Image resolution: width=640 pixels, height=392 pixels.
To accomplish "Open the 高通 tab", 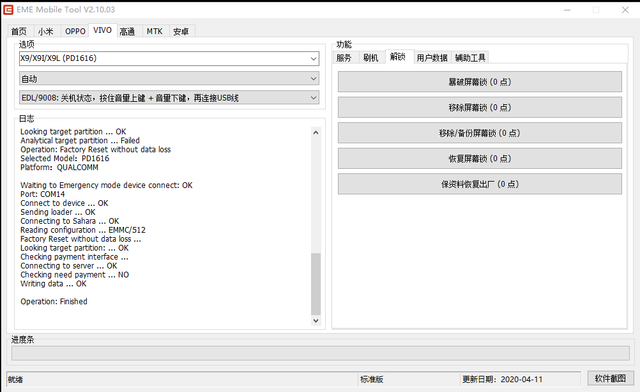I will click(127, 31).
